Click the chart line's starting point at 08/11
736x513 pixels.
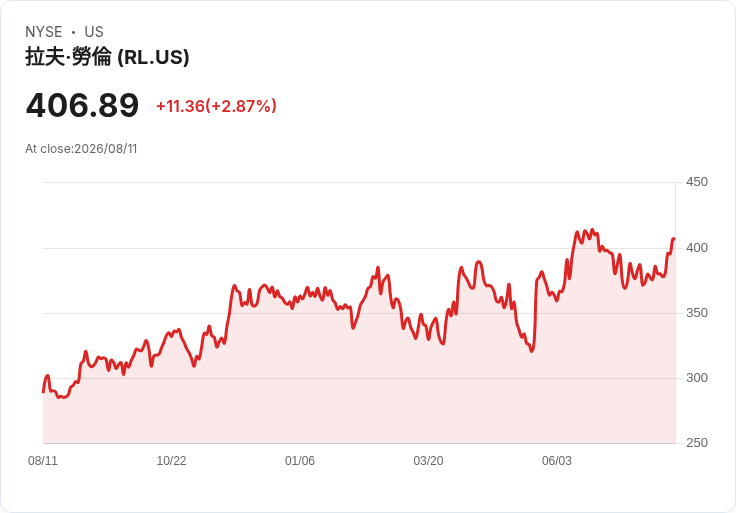(x=43, y=392)
